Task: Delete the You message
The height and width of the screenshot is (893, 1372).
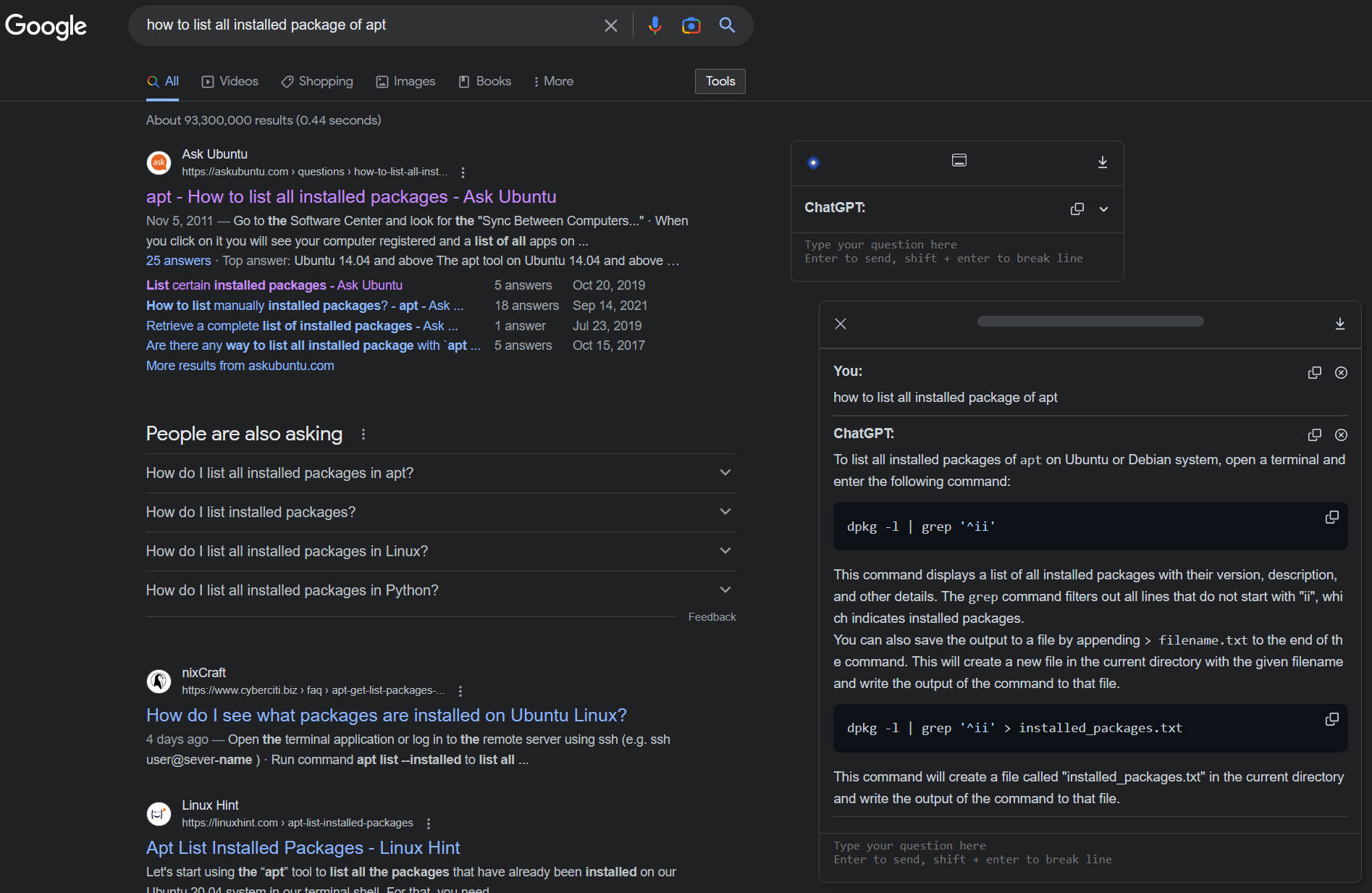Action: [x=1341, y=373]
